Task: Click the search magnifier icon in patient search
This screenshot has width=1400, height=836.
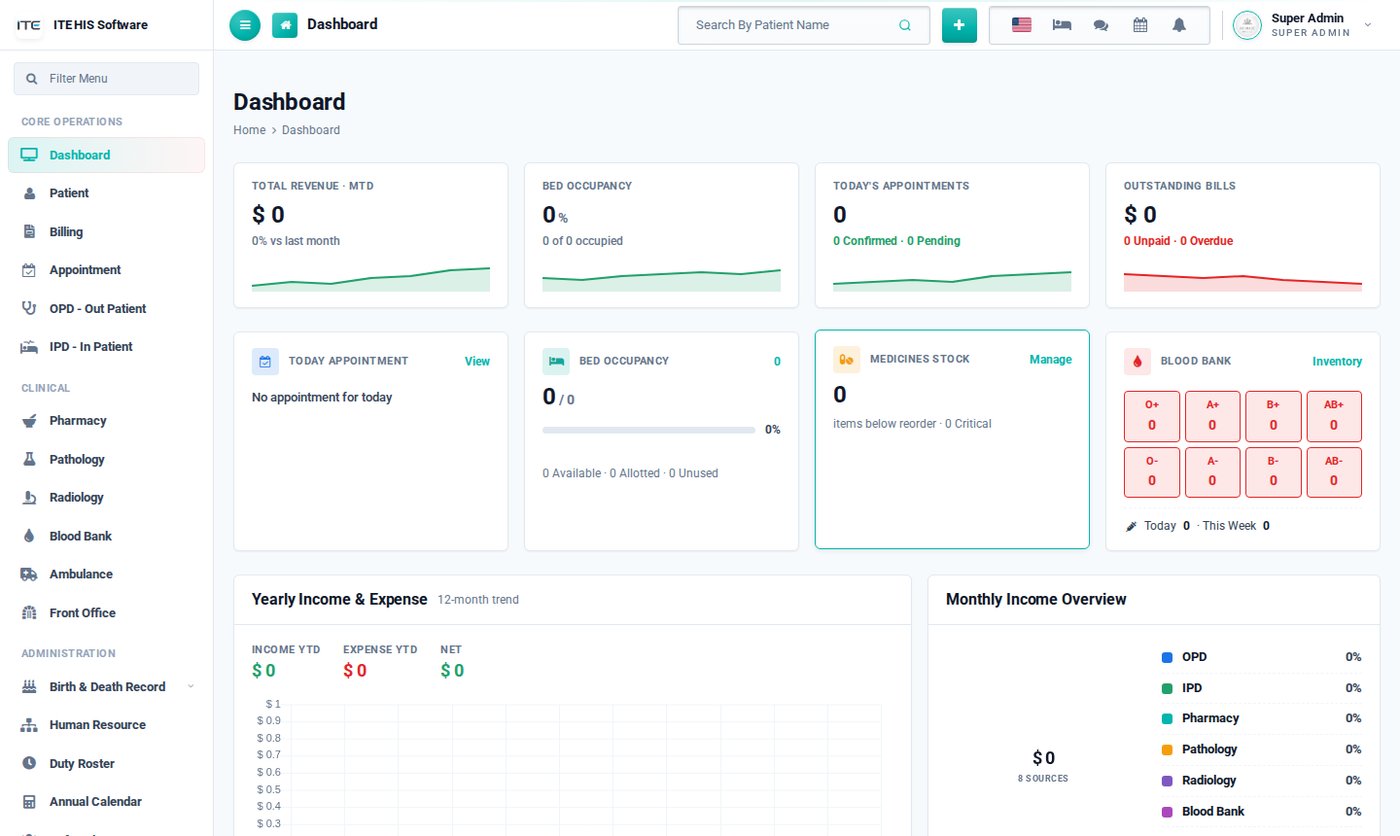Action: point(905,25)
